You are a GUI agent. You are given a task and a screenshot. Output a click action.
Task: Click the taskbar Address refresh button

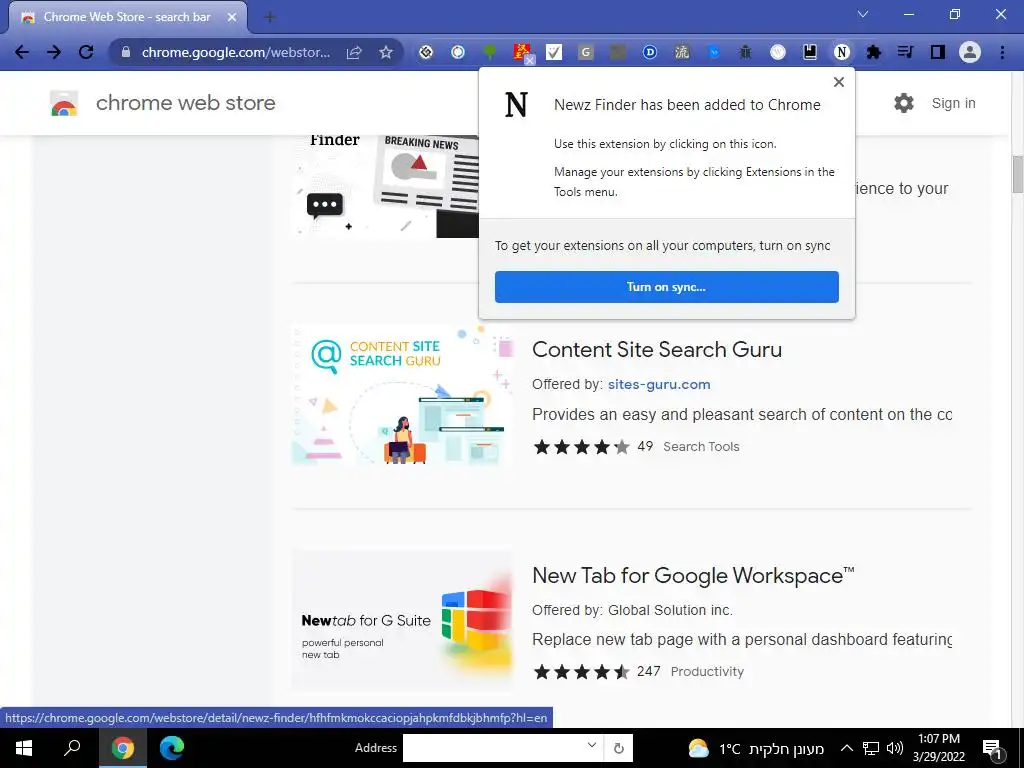click(x=618, y=748)
